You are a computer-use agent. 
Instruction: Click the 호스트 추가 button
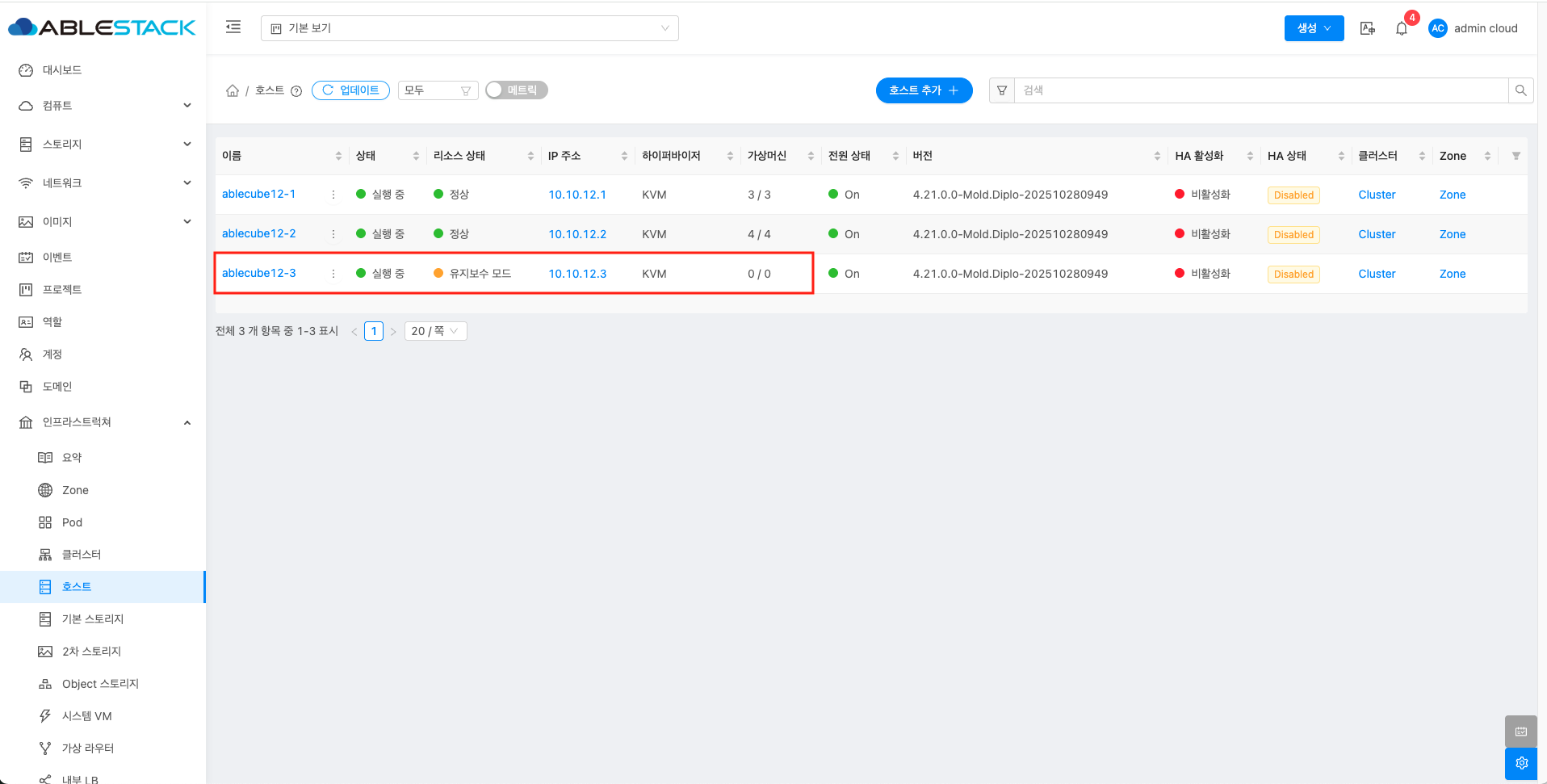pyautogui.click(x=924, y=90)
